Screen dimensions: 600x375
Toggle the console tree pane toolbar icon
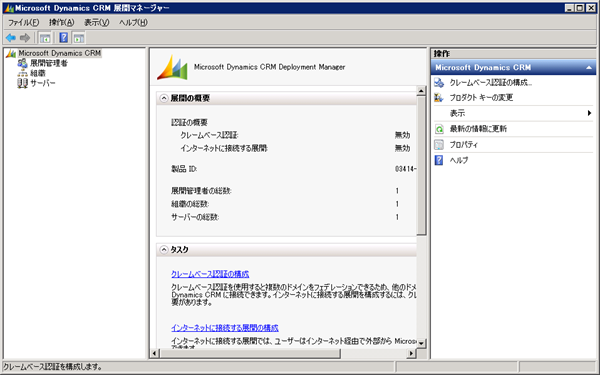click(45, 38)
